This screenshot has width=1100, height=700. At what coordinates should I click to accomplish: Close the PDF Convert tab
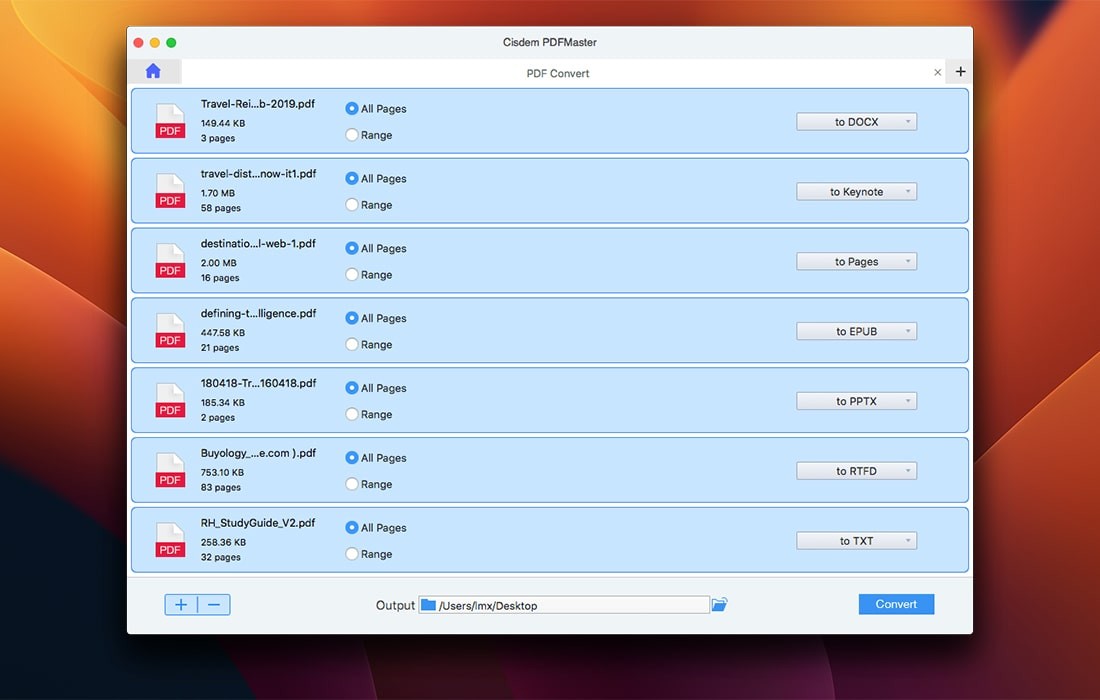(x=937, y=72)
